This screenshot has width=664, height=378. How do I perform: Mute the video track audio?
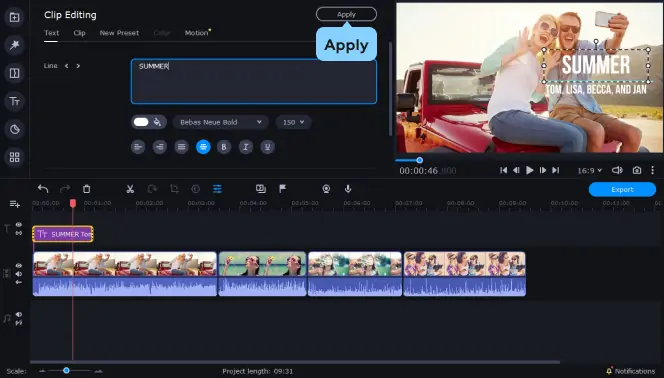[19, 274]
